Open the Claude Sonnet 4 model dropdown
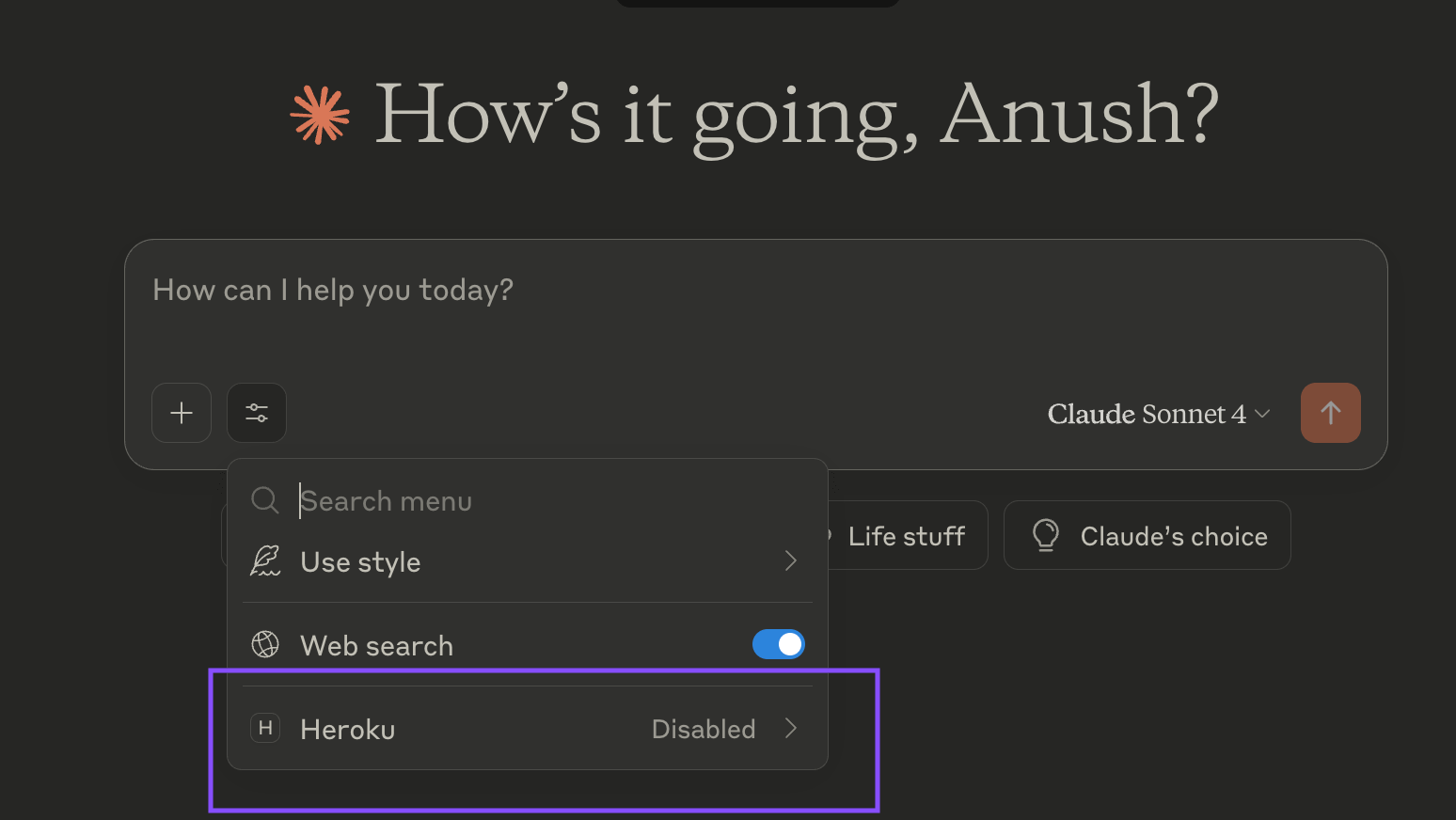This screenshot has width=1456, height=820. (1158, 413)
